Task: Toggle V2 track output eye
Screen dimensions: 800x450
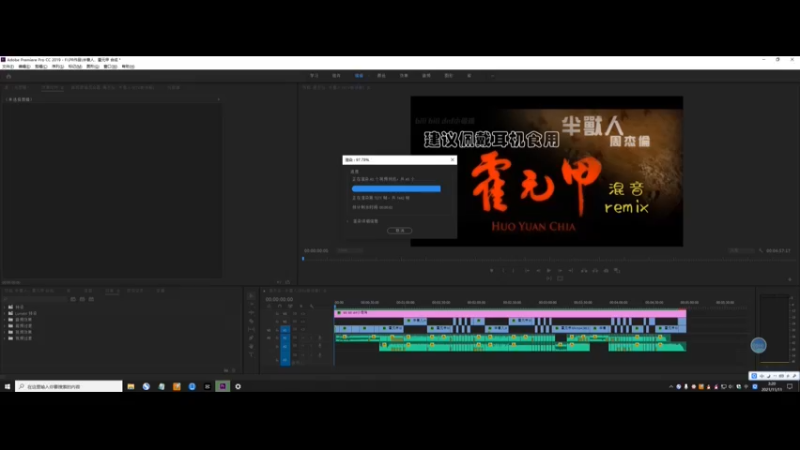Action: [303, 321]
